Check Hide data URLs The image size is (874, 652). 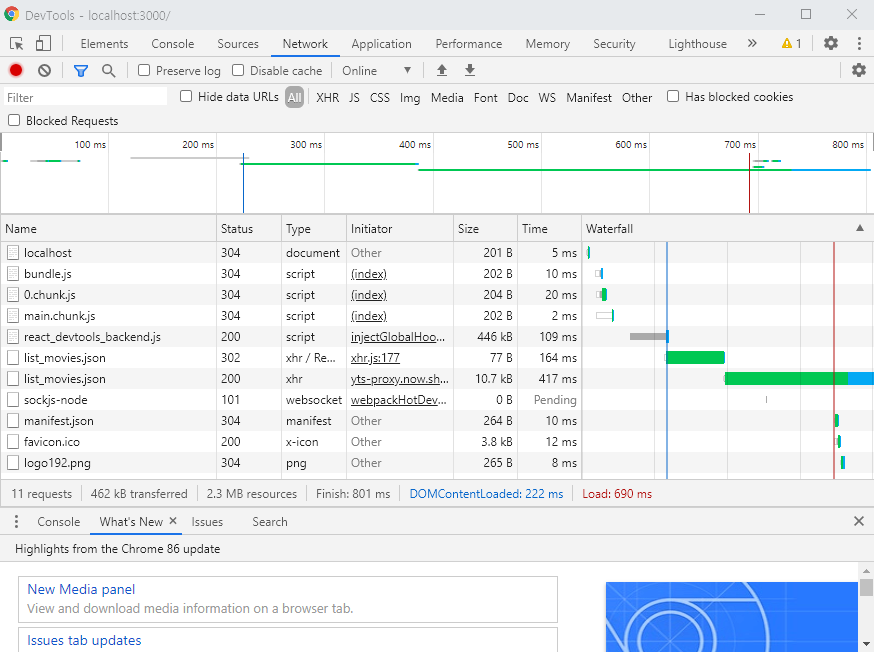186,96
